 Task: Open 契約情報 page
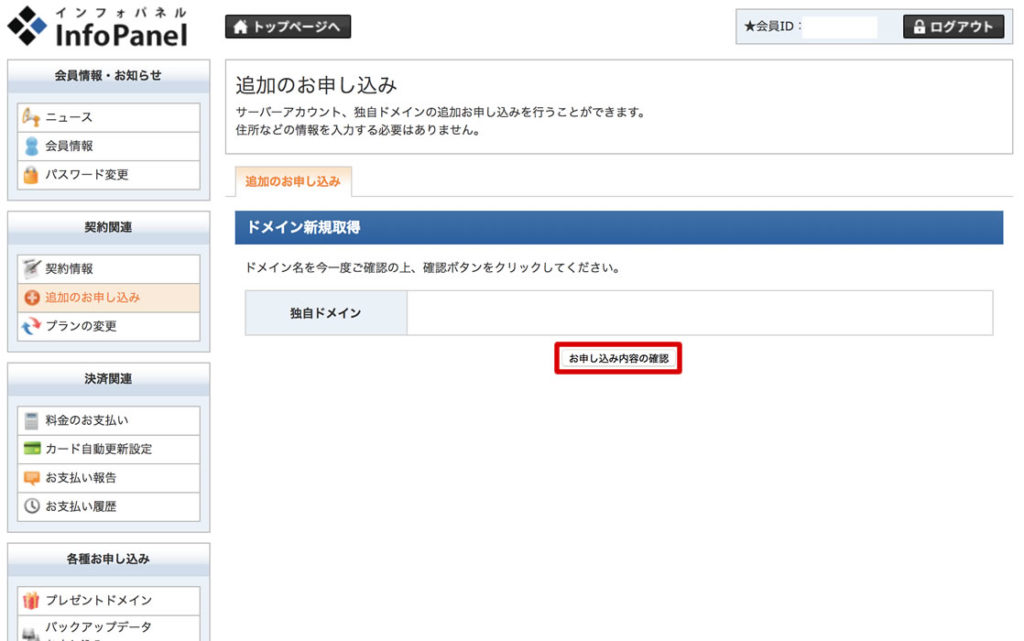(x=108, y=269)
